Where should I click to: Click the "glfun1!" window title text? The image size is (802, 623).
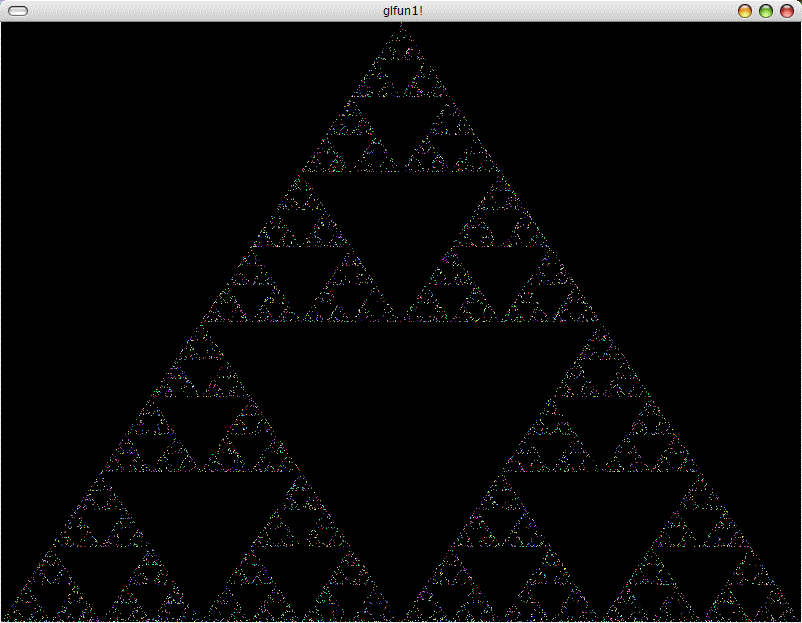coord(403,10)
